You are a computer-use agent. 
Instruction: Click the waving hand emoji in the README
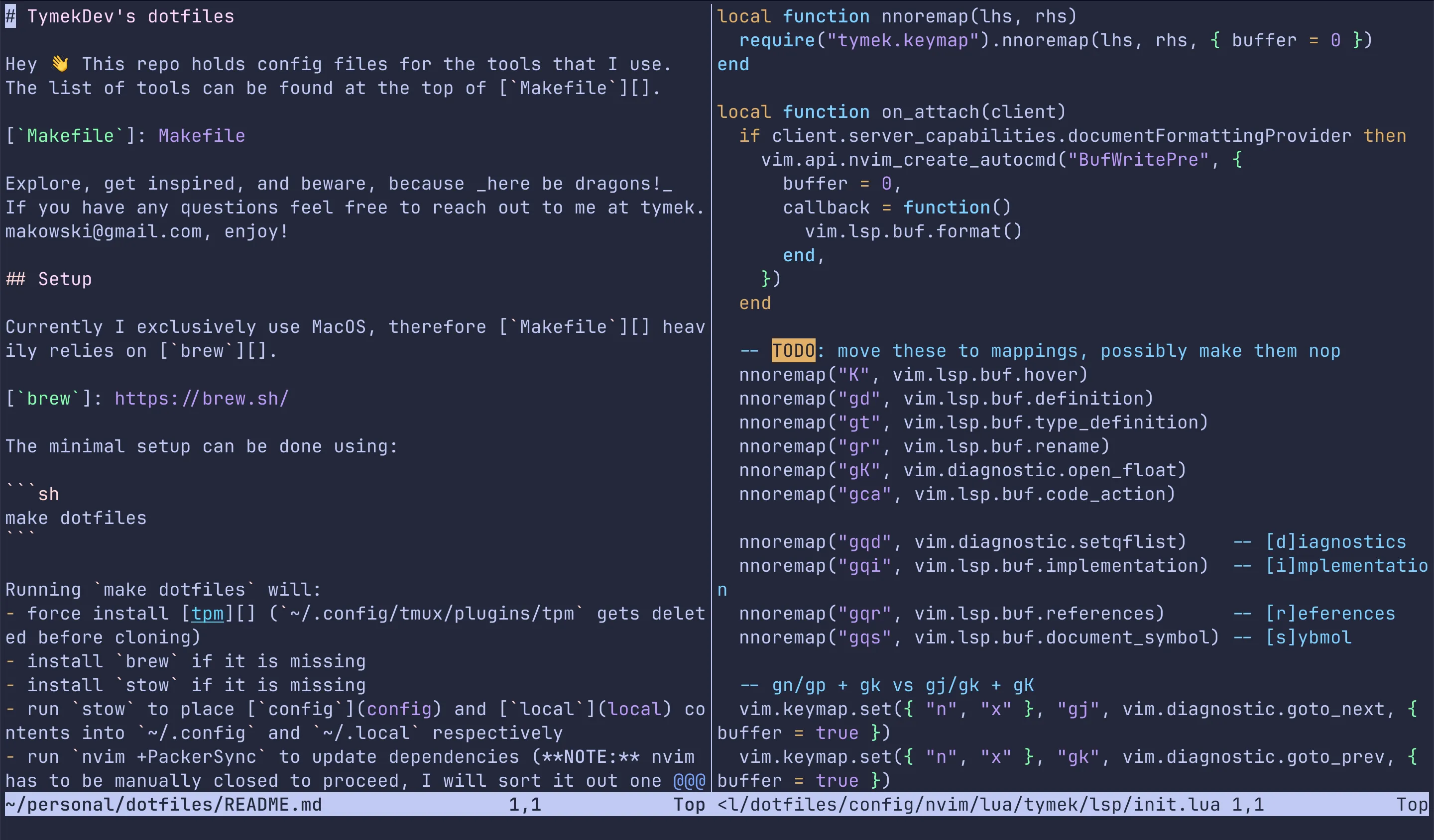point(60,64)
